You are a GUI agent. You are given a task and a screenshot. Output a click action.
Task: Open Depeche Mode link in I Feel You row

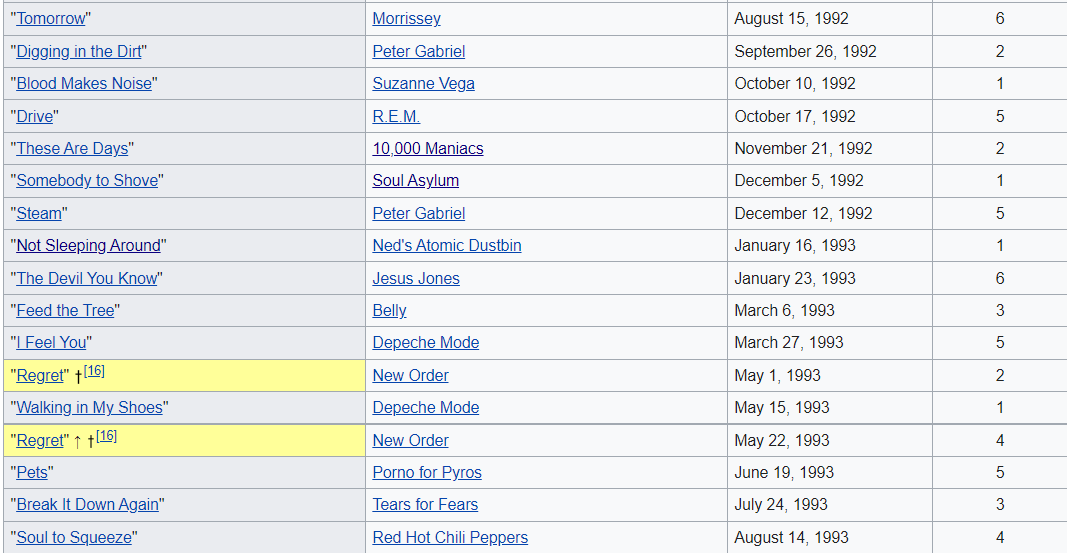click(x=426, y=342)
